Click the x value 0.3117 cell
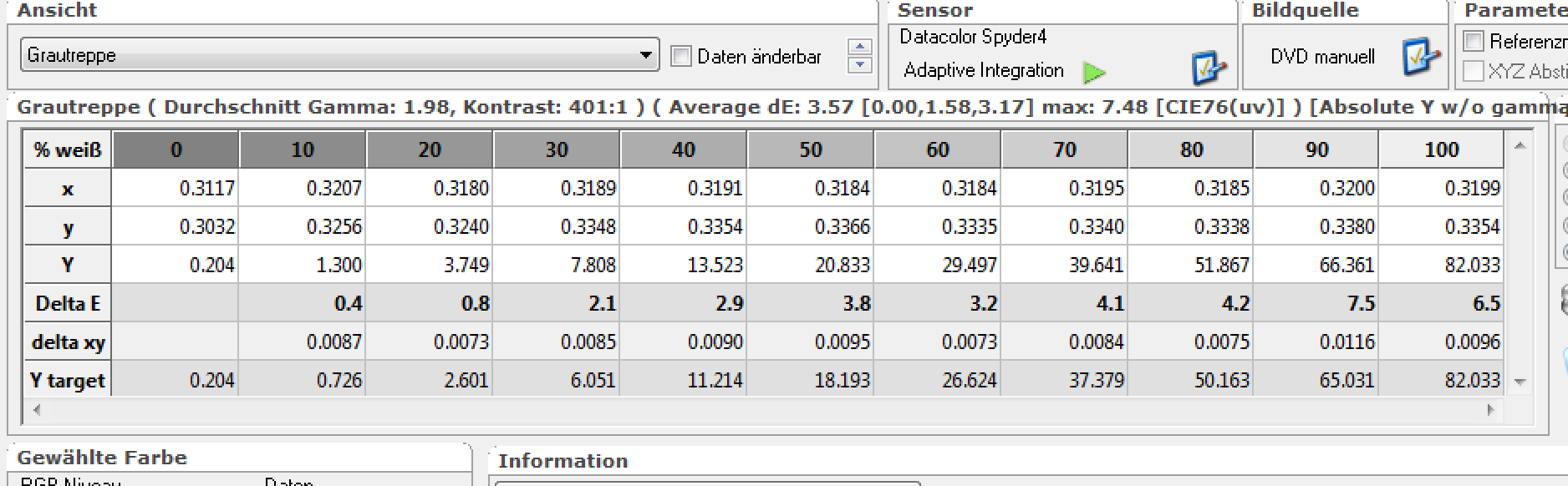The image size is (1568, 486). (176, 188)
